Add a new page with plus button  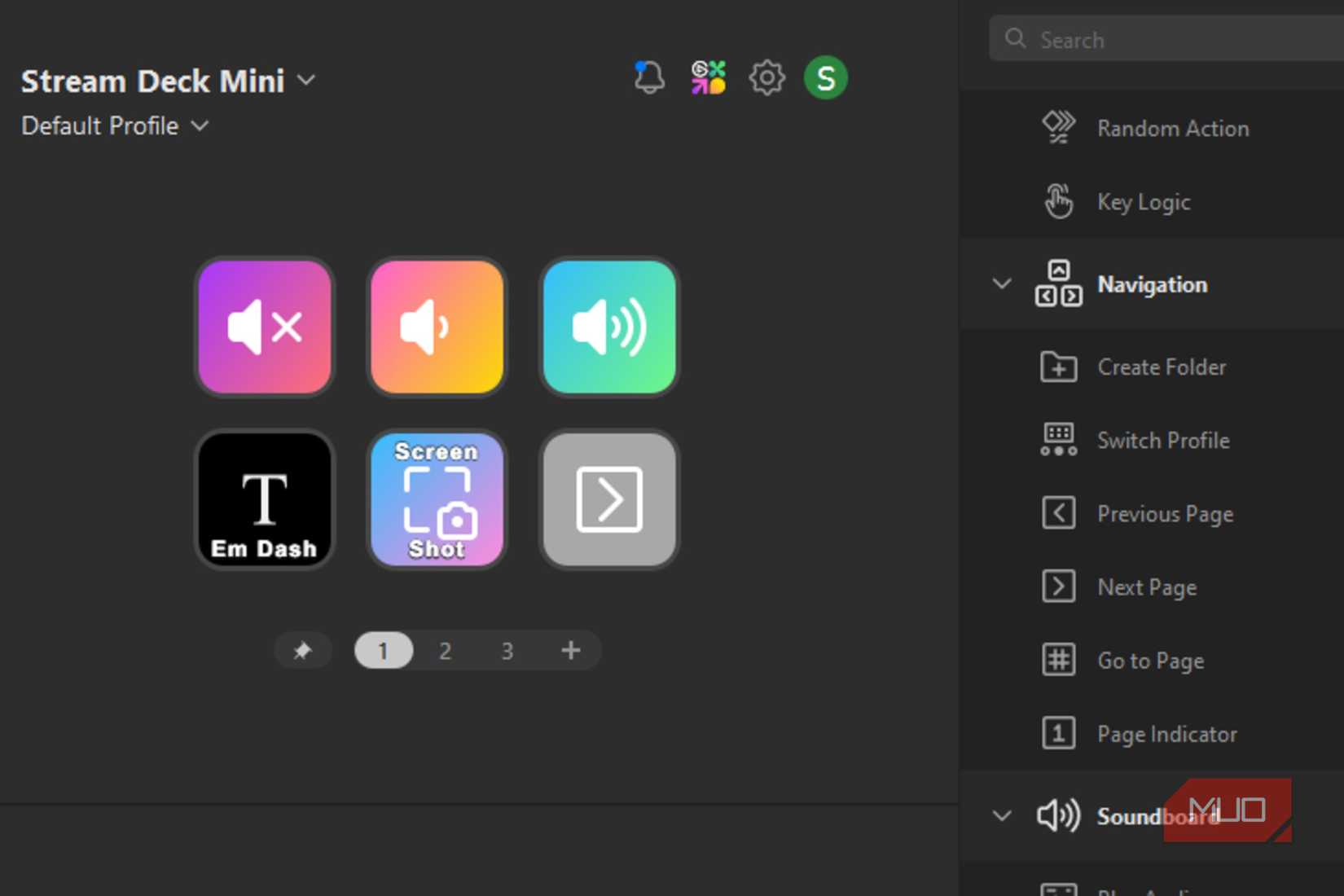pyautogui.click(x=571, y=651)
